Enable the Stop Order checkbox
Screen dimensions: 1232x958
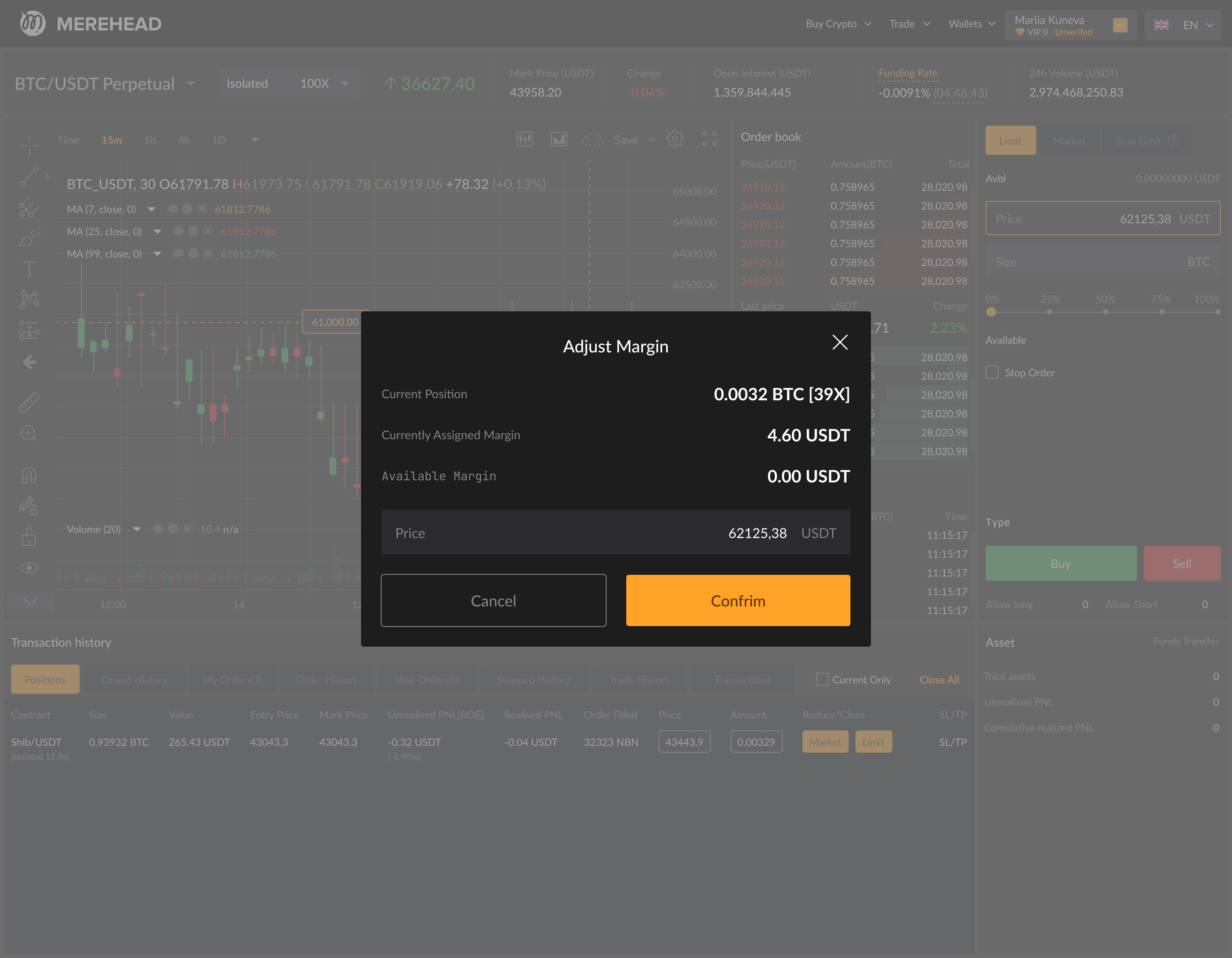coord(992,372)
